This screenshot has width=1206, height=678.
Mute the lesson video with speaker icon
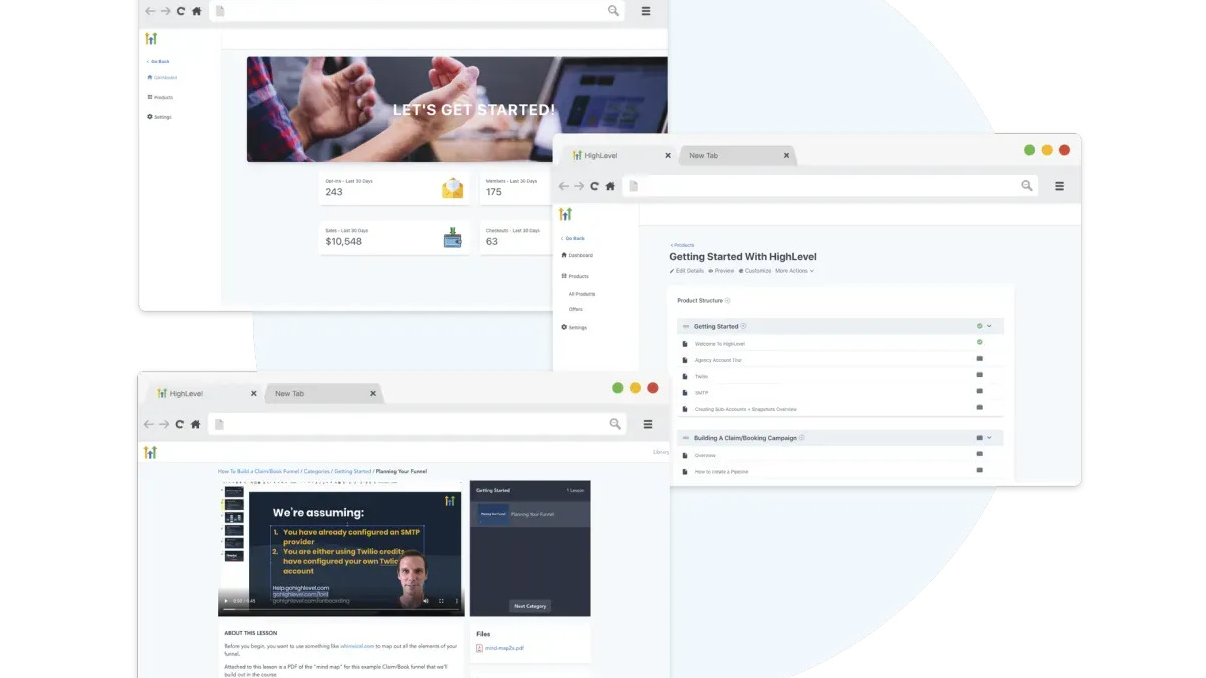point(425,601)
